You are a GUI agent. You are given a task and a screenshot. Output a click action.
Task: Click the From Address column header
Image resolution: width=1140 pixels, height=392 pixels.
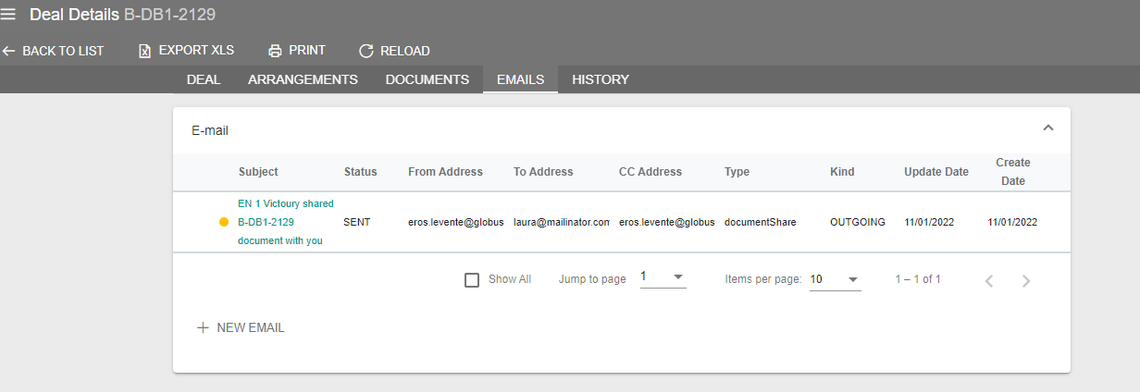coord(446,172)
